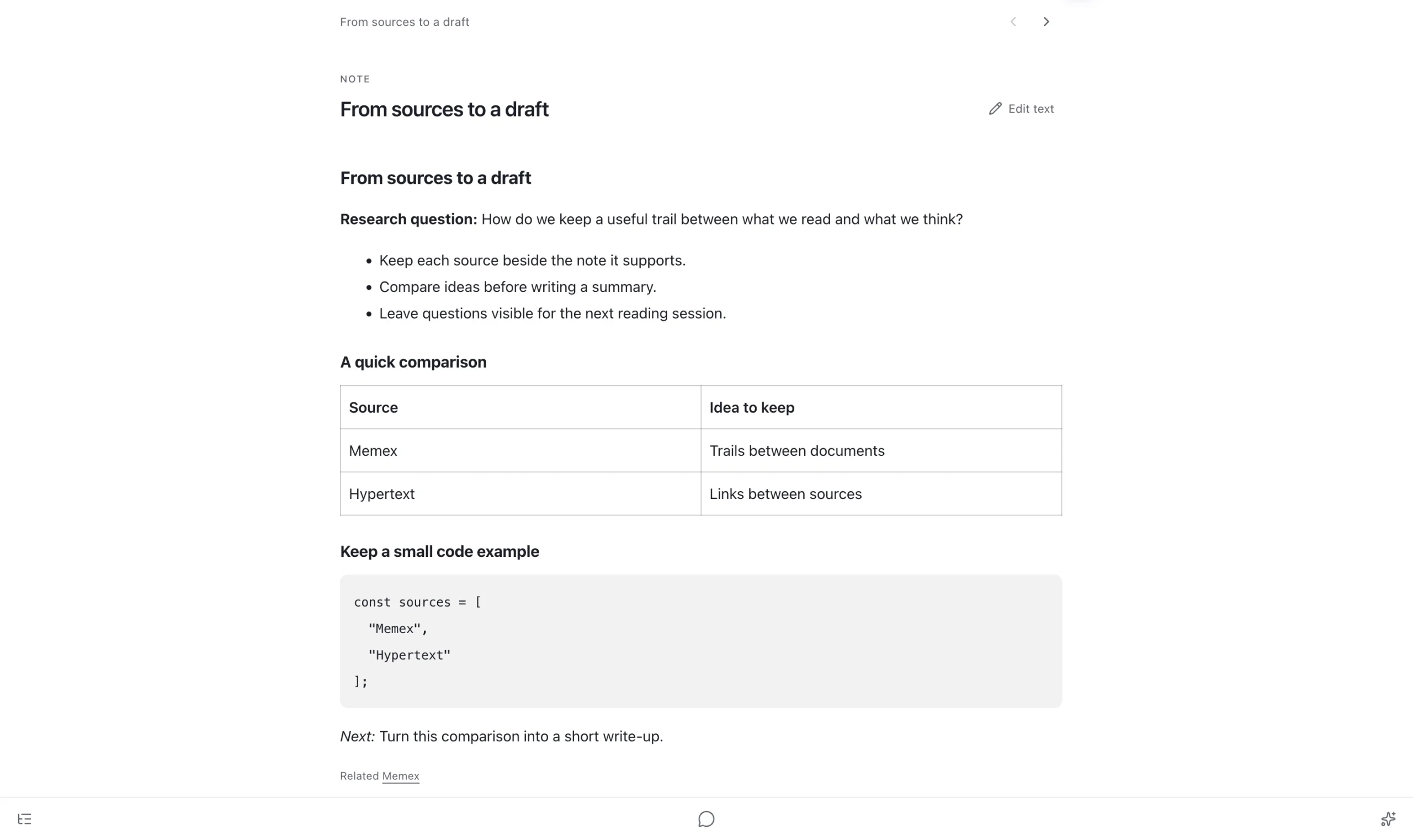Click the 'Research question' paragraph
Viewport: 1413px width, 840px height.
tap(651, 219)
